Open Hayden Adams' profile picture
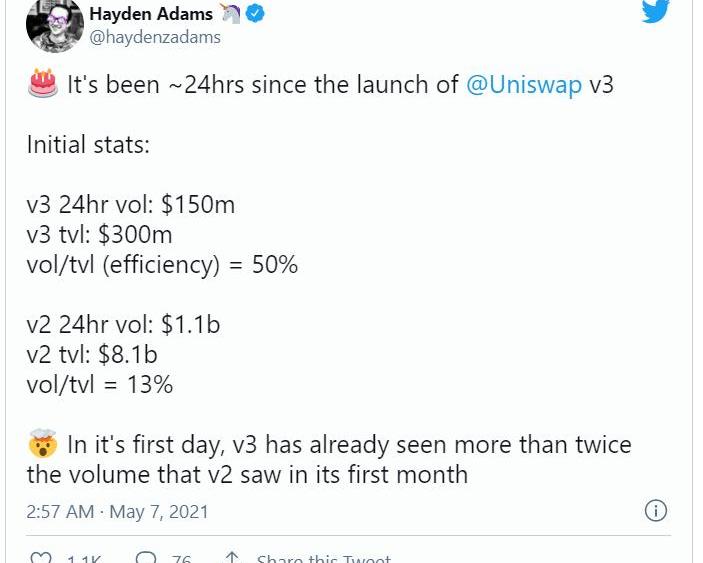The height and width of the screenshot is (563, 703). pos(54,24)
